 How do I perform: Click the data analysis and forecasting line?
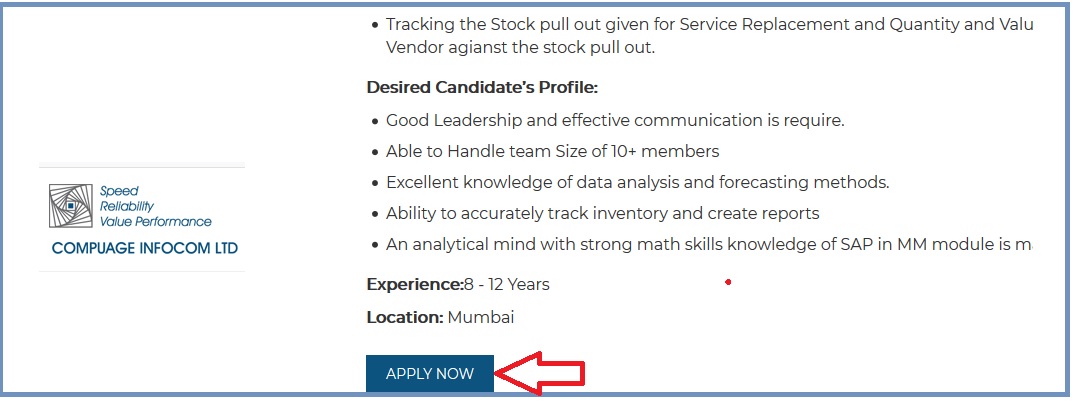click(637, 182)
